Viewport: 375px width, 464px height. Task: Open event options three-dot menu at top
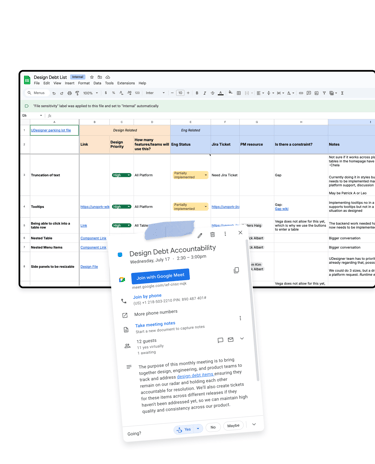225,234
